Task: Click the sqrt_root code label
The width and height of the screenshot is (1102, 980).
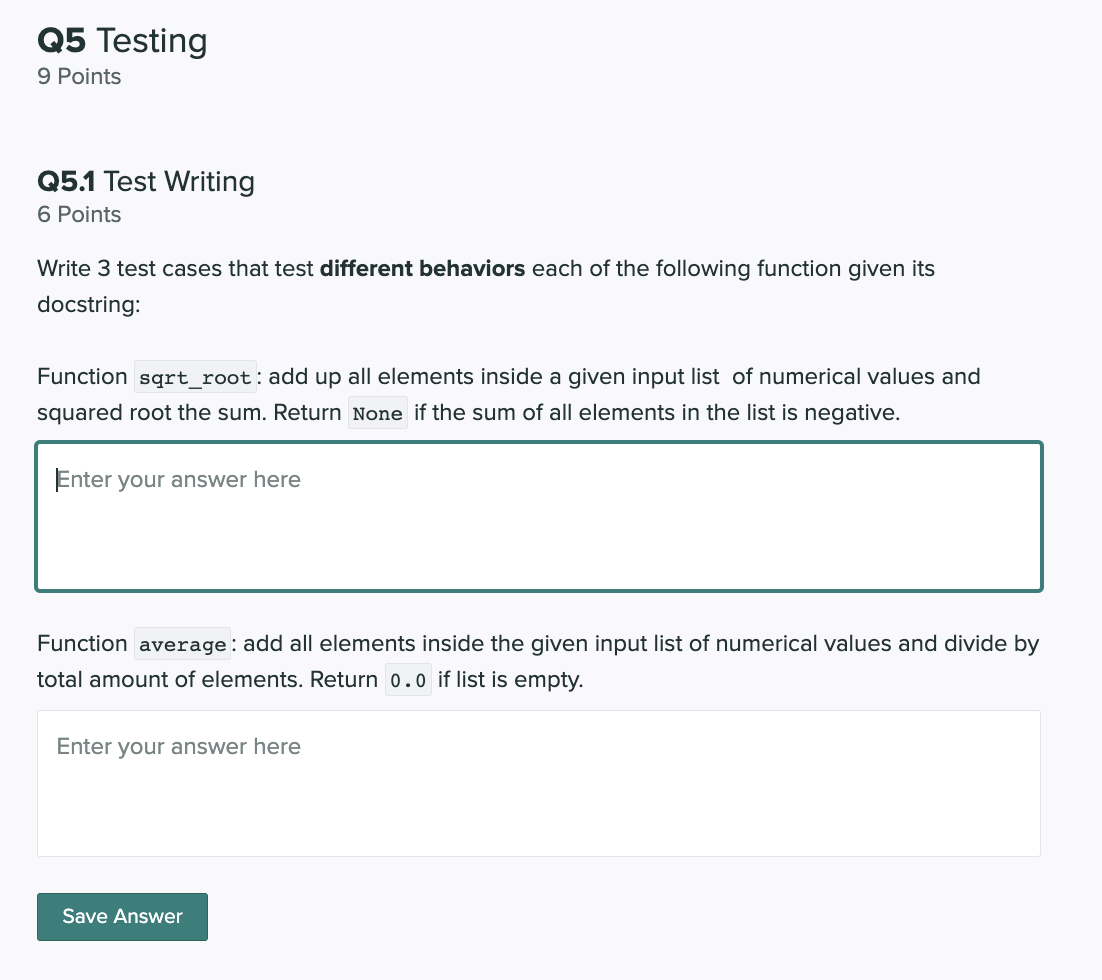Action: (195, 378)
